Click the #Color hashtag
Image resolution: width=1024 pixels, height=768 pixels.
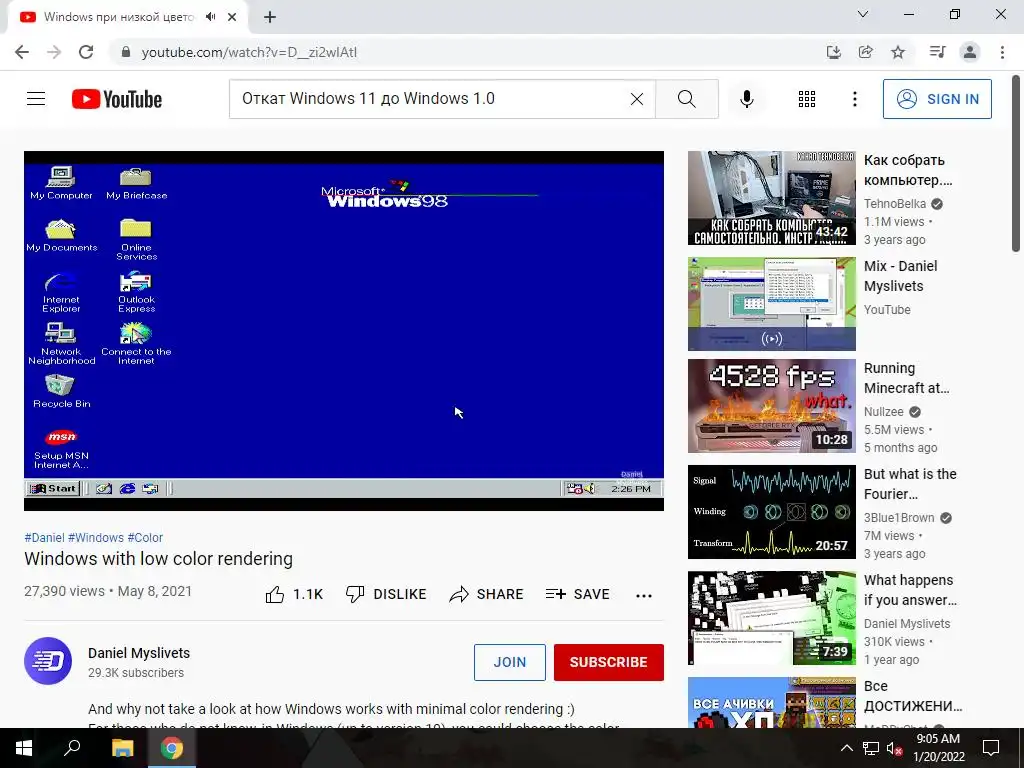coord(145,537)
